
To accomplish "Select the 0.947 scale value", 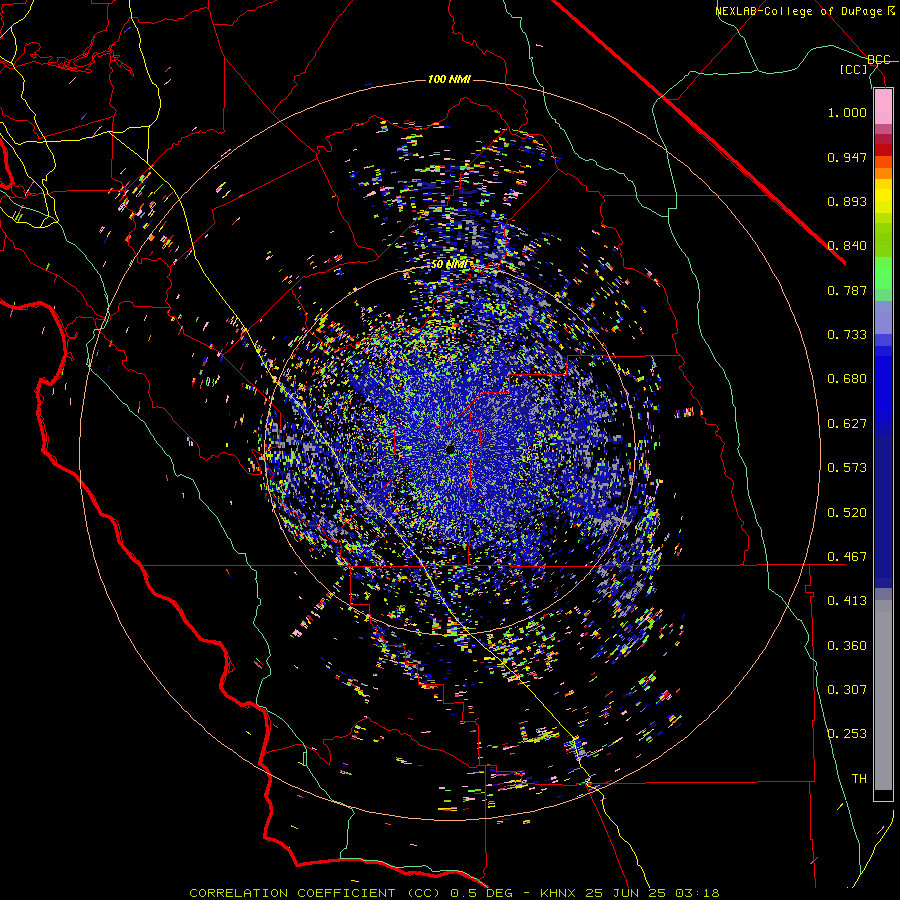I will (x=847, y=157).
